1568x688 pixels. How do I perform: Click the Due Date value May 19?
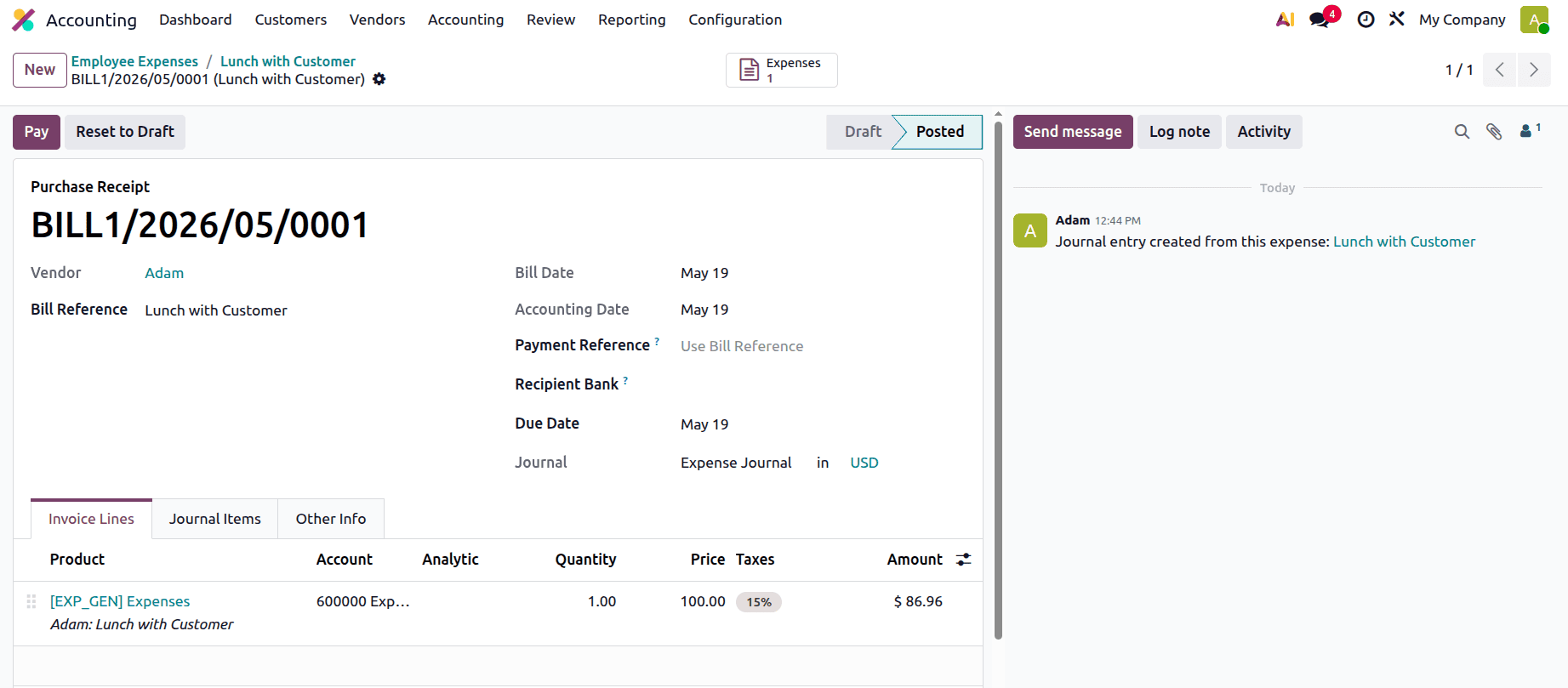point(704,424)
